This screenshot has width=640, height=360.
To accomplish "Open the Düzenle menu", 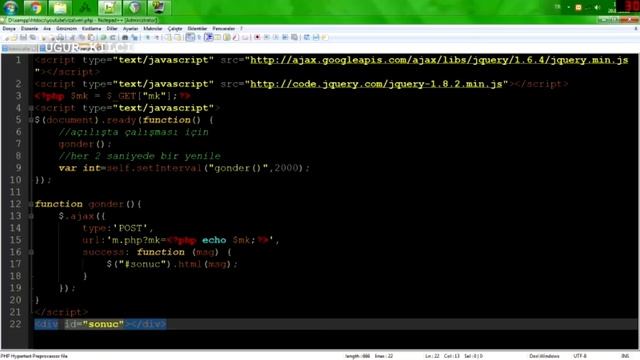I will tap(29, 29).
